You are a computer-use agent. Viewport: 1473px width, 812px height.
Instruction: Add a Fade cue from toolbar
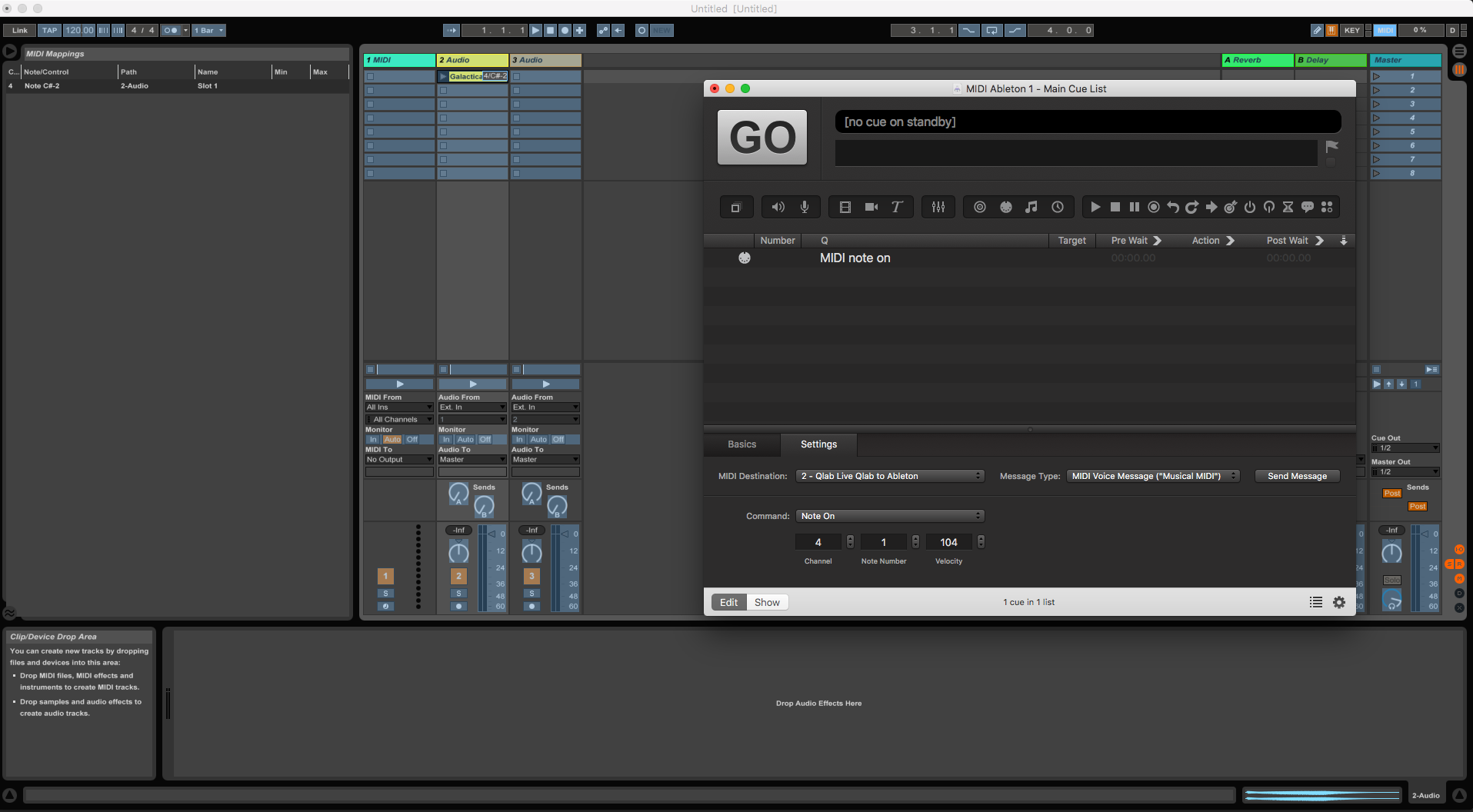(938, 207)
